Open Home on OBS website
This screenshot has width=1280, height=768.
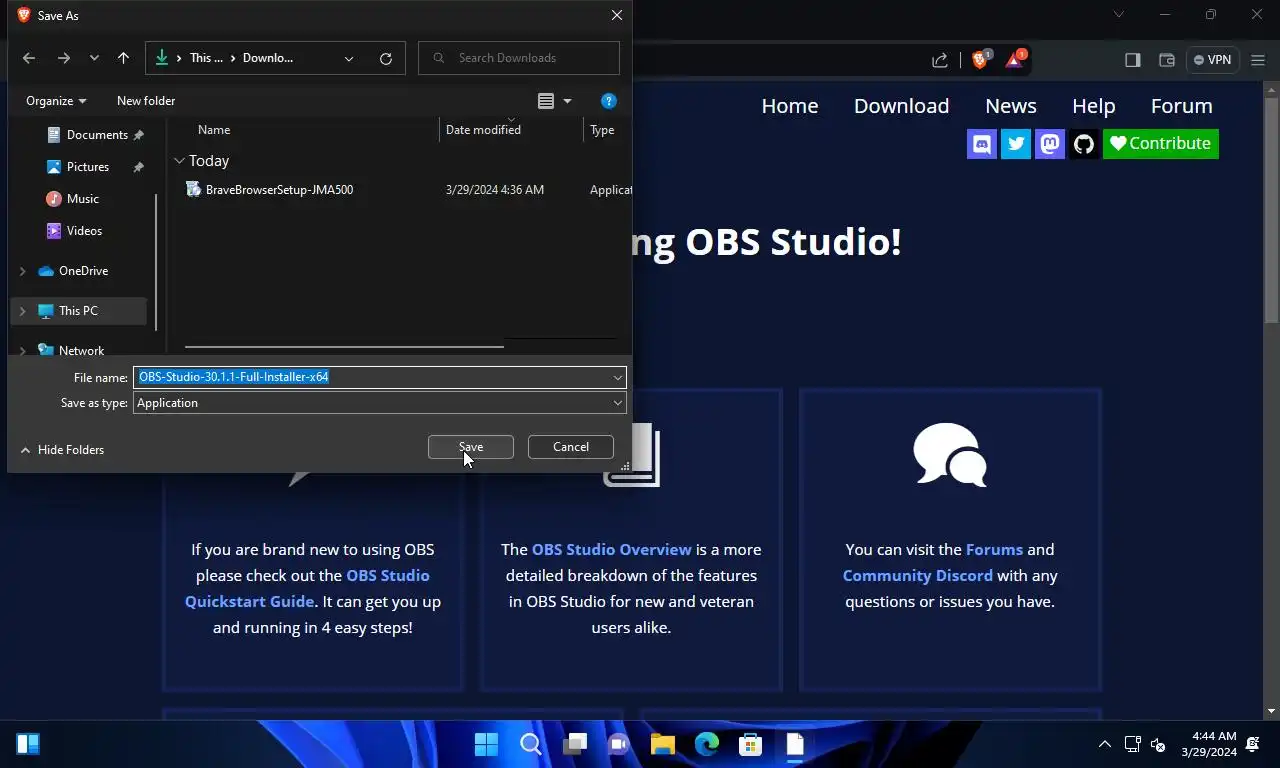(790, 106)
